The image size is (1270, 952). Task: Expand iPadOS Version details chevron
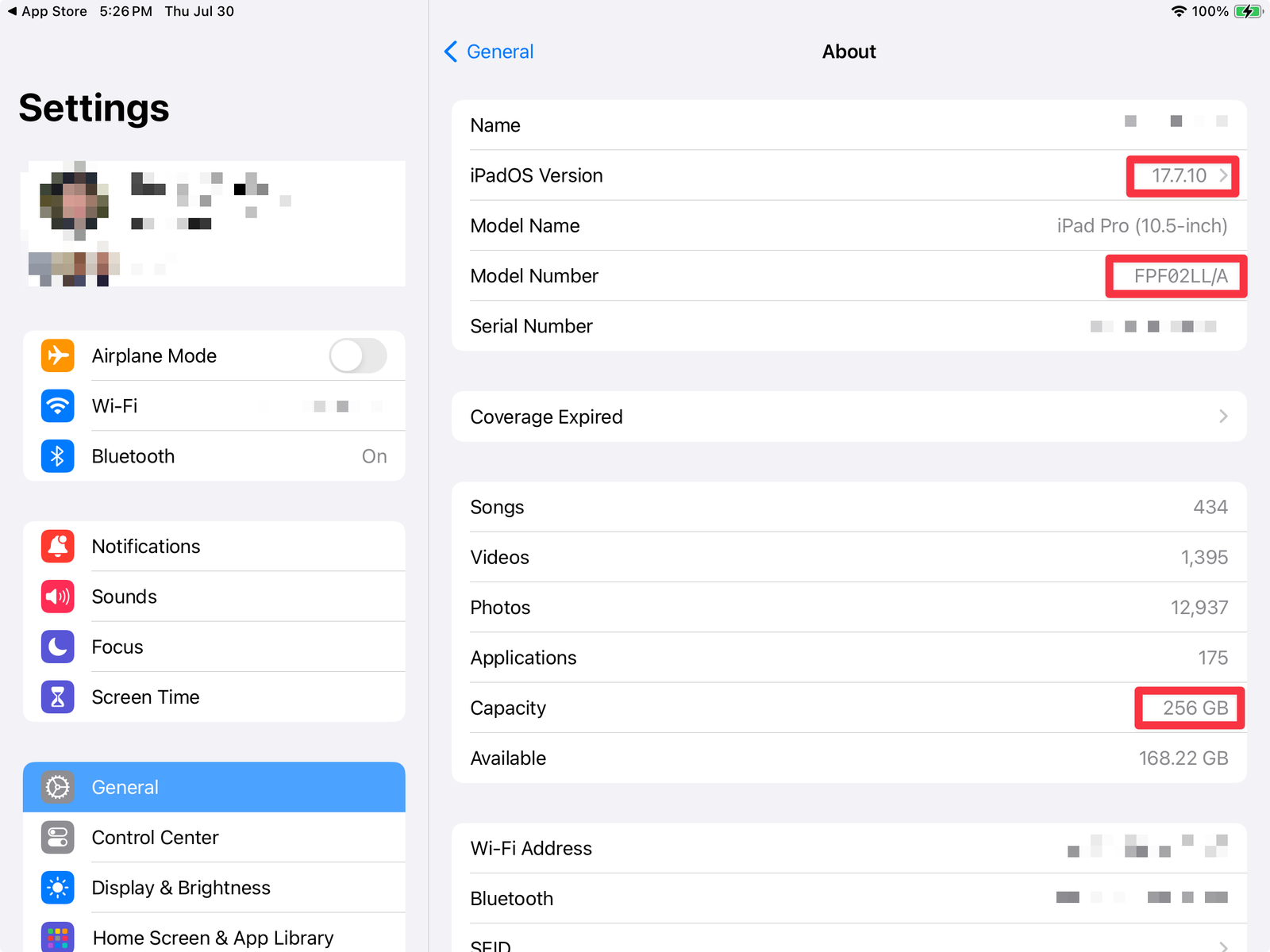tap(1224, 175)
